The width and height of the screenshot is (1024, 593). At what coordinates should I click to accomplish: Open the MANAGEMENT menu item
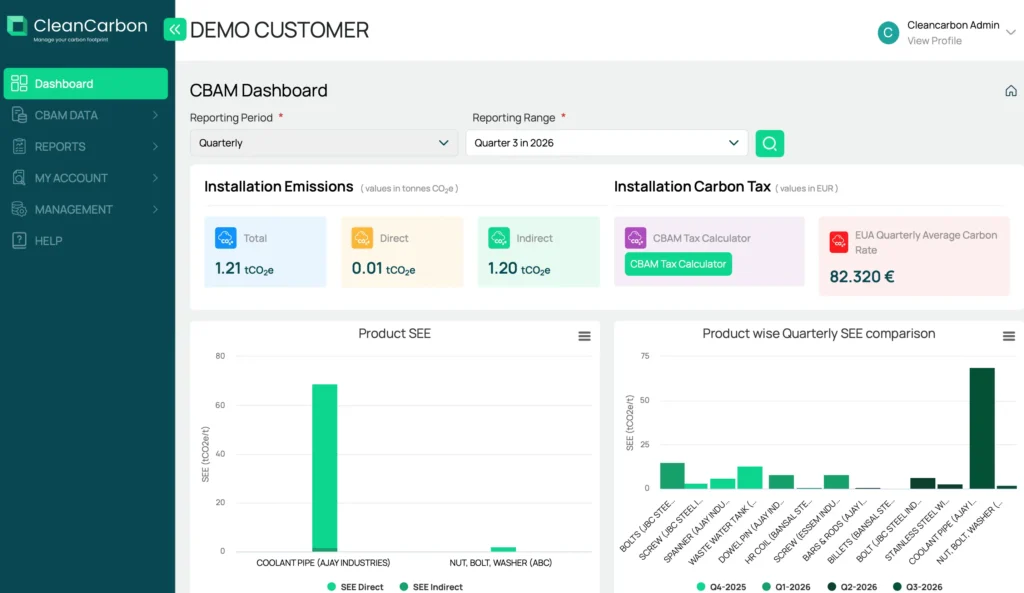coord(86,209)
